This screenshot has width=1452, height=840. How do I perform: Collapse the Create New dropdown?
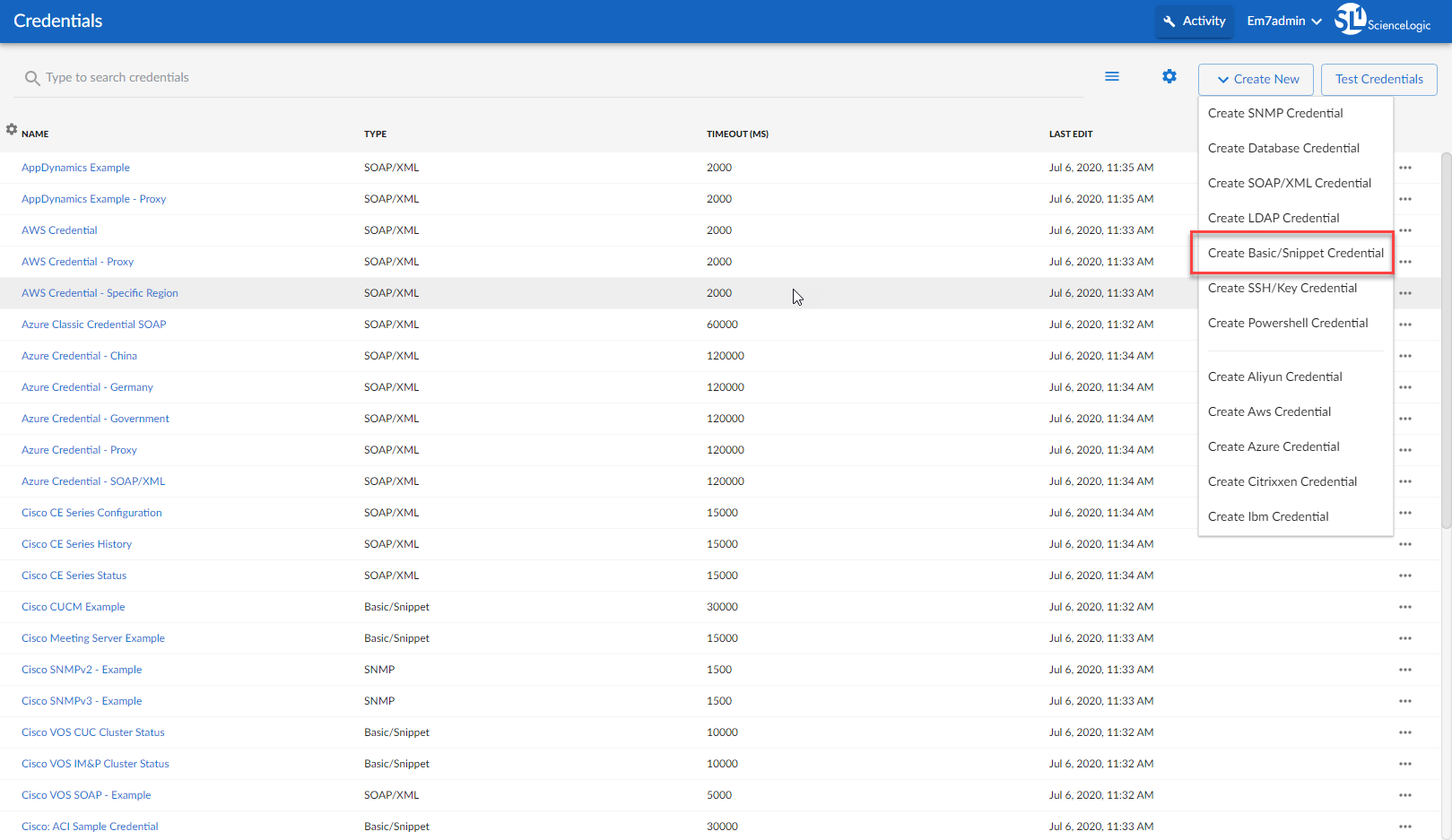click(x=1256, y=79)
